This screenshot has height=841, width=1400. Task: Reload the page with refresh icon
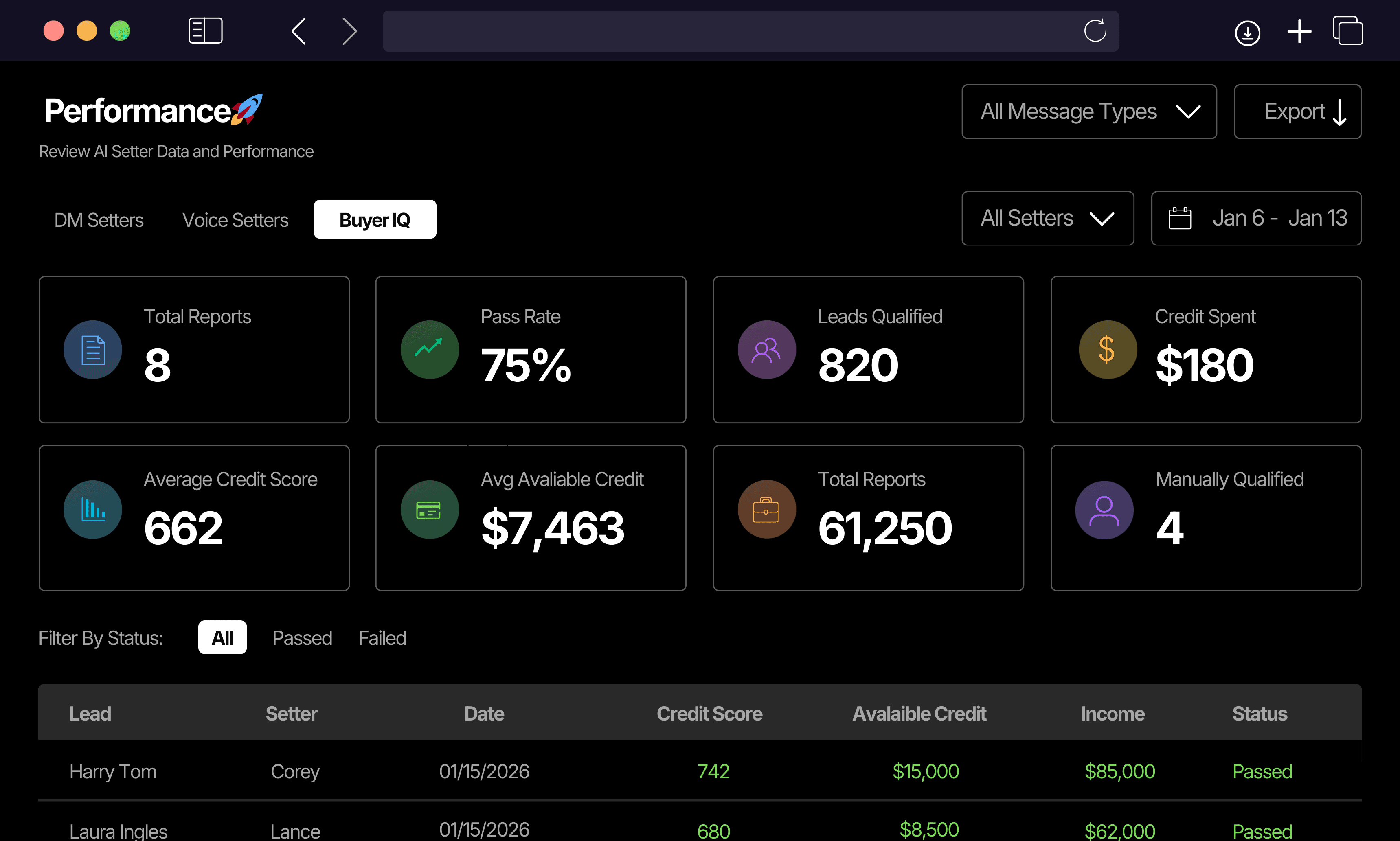[x=1095, y=31]
